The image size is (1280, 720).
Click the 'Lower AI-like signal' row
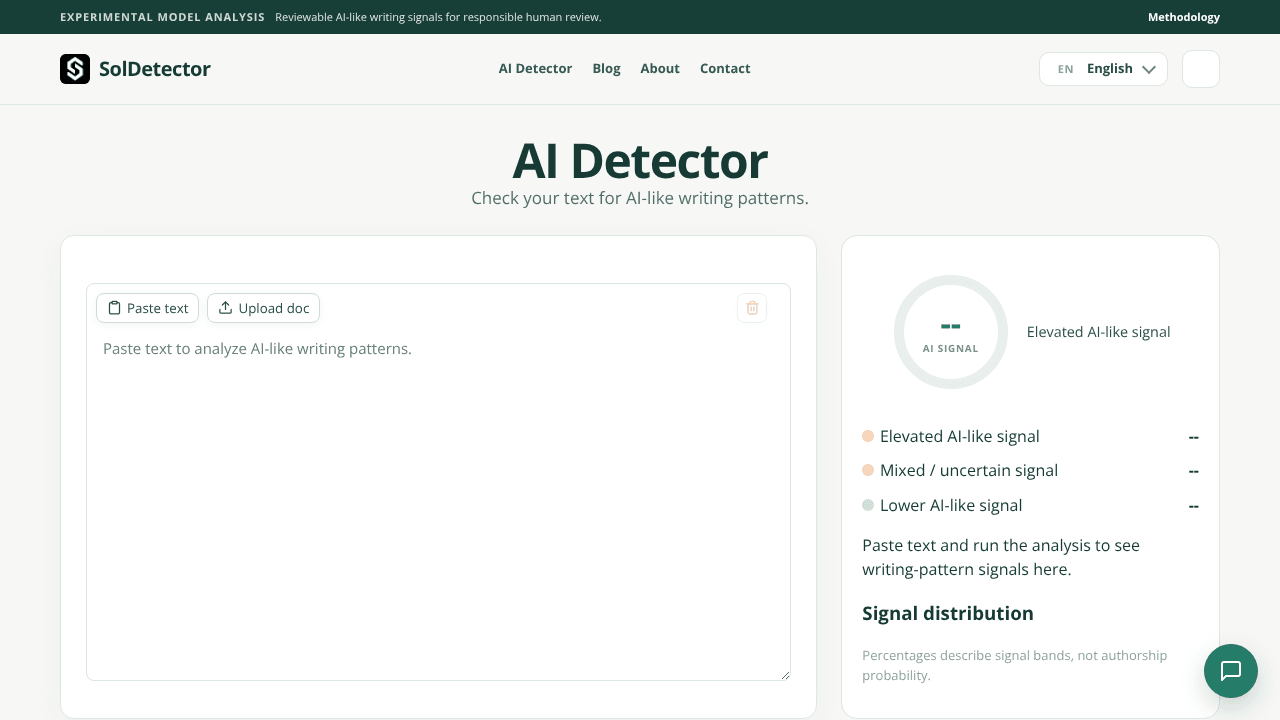point(1030,506)
